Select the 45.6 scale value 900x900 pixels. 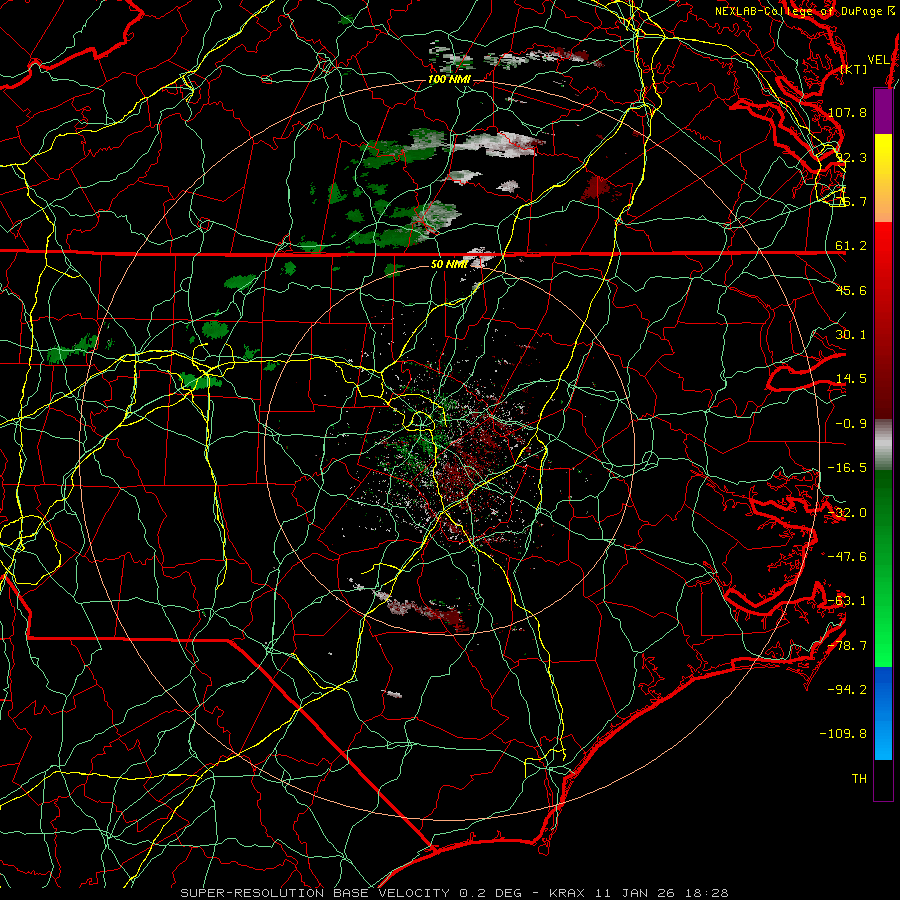pos(851,290)
